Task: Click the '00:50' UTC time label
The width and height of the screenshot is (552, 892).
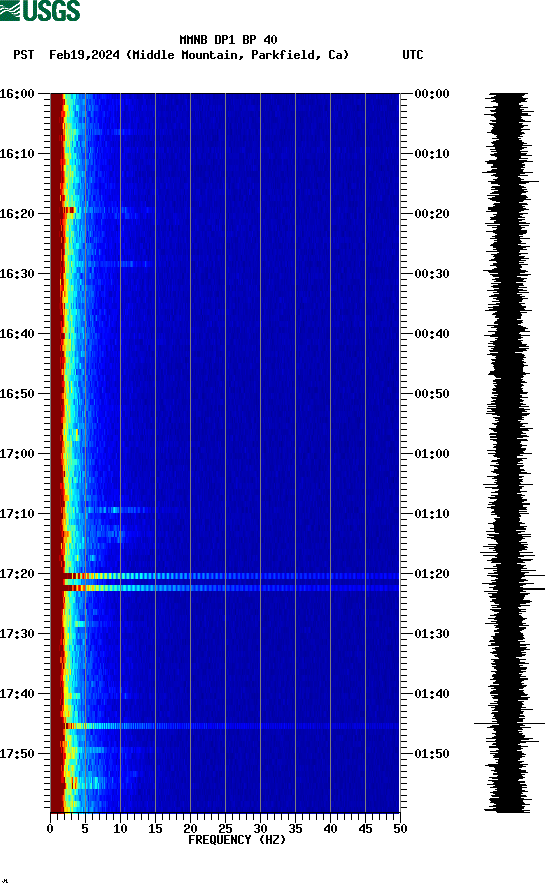Action: (432, 394)
